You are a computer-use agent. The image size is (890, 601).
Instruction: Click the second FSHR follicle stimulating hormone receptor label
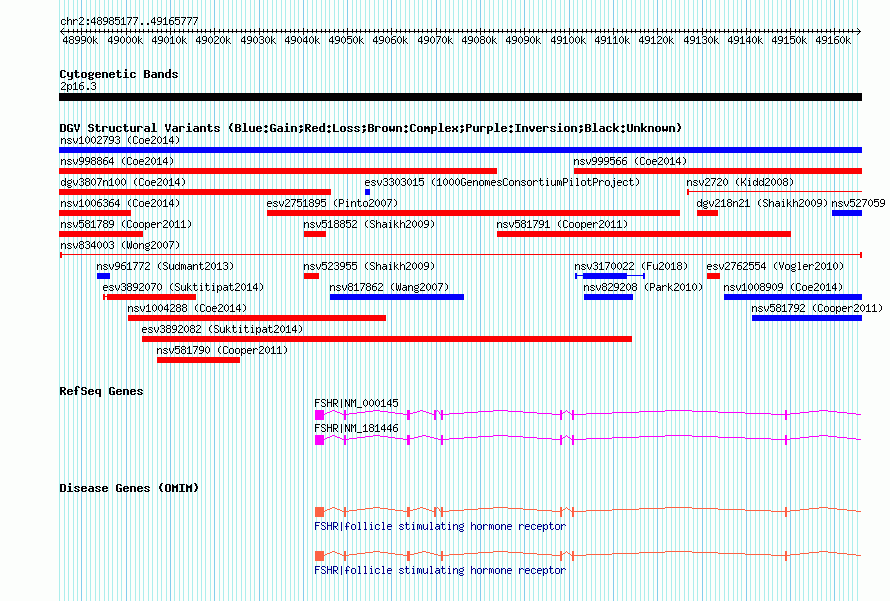tap(440, 570)
